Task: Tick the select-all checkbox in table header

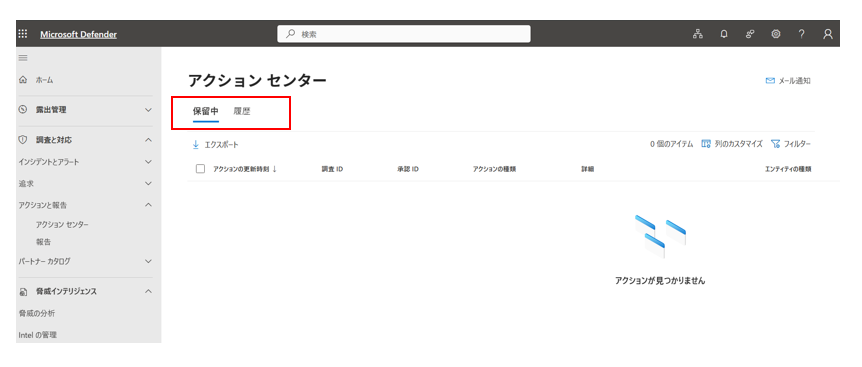Action: click(x=200, y=169)
